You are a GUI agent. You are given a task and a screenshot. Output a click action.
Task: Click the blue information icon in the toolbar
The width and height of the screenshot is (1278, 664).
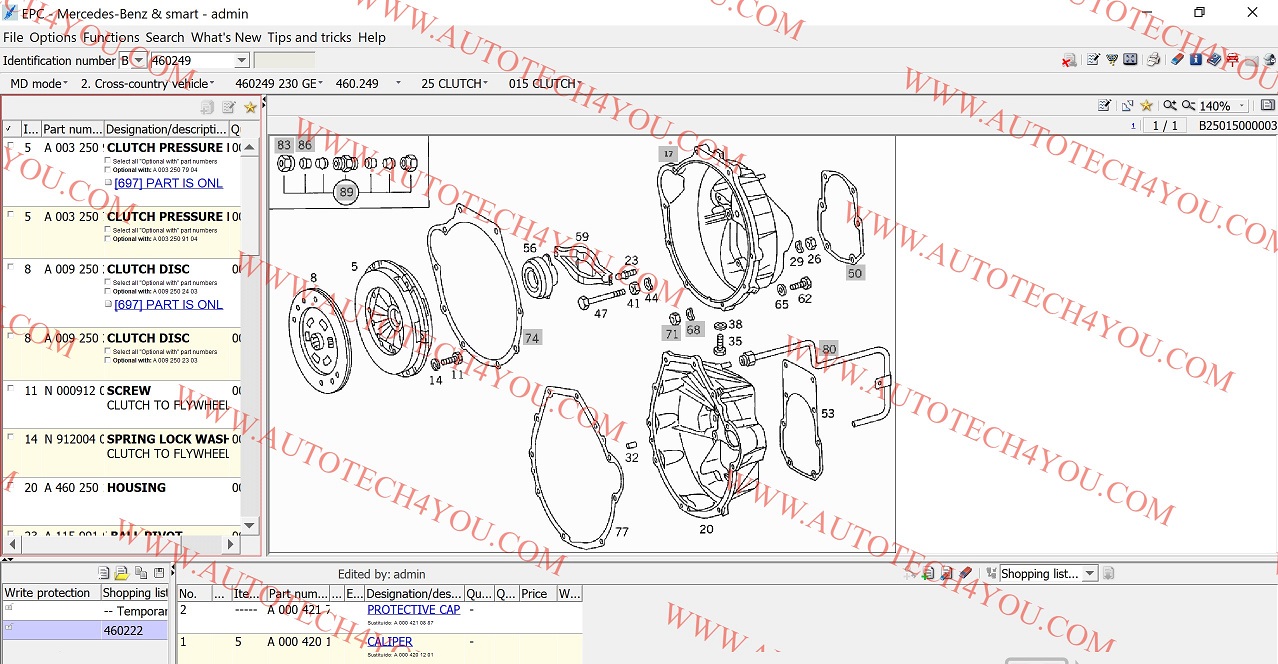tap(1196, 60)
